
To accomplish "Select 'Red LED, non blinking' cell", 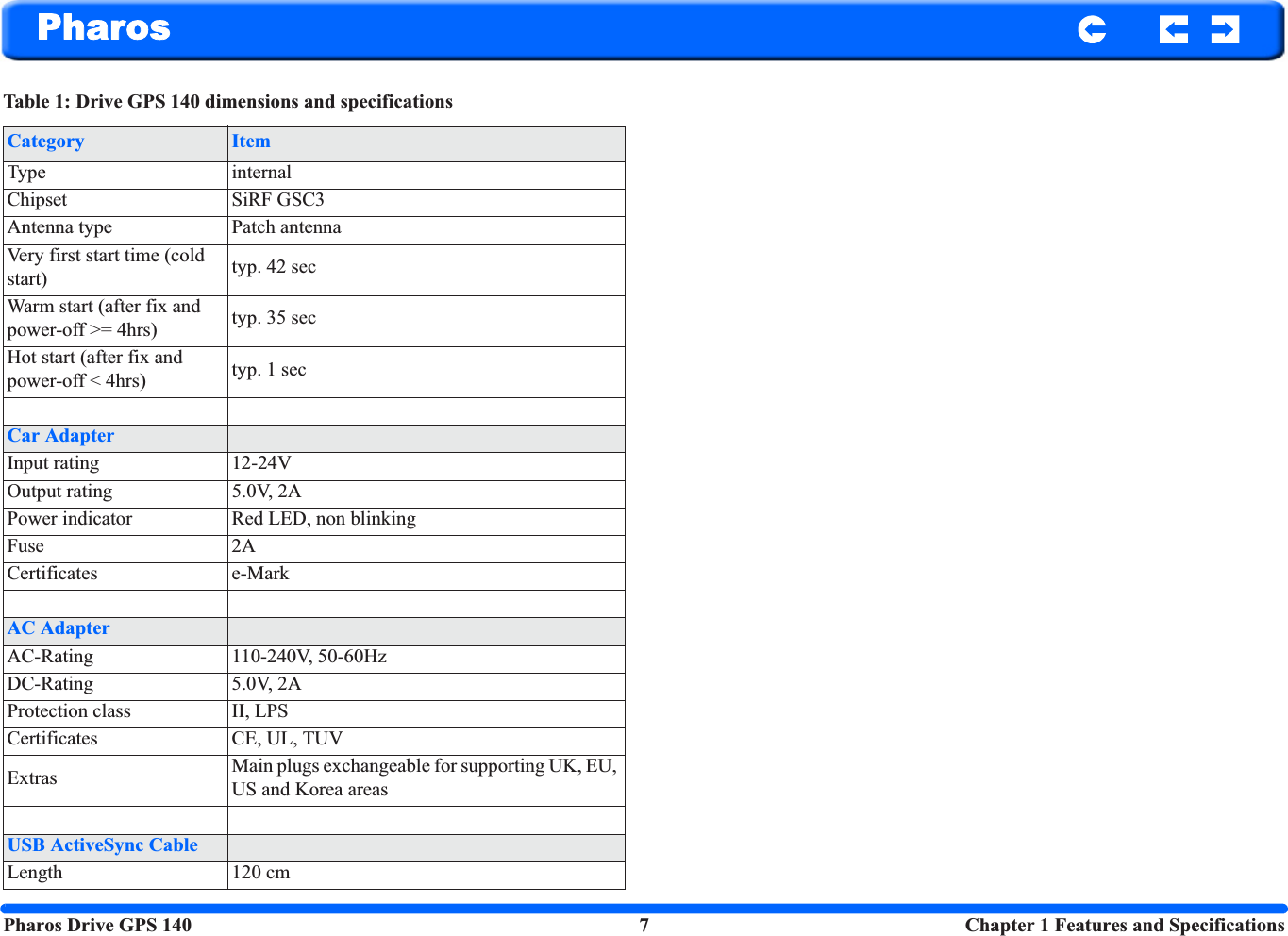I will coord(324,519).
